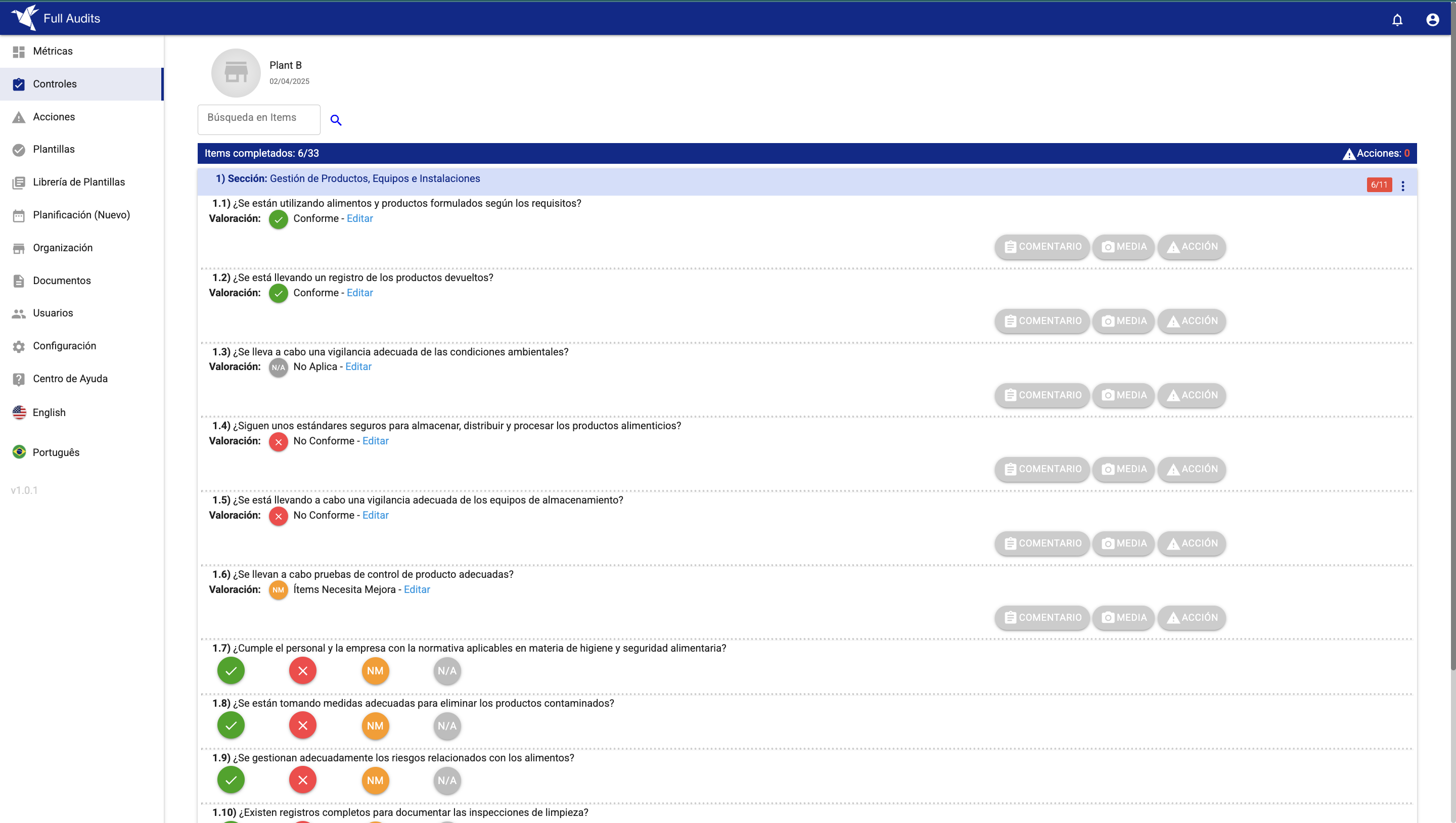The width and height of the screenshot is (1456, 823).
Task: Create an acción for item 1.5
Action: click(1192, 544)
